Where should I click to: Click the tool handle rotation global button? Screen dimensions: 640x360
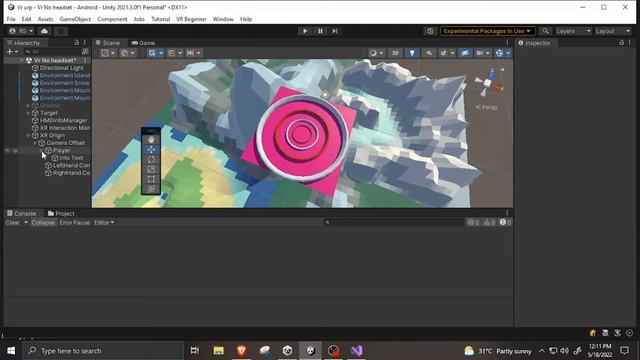click(127, 53)
